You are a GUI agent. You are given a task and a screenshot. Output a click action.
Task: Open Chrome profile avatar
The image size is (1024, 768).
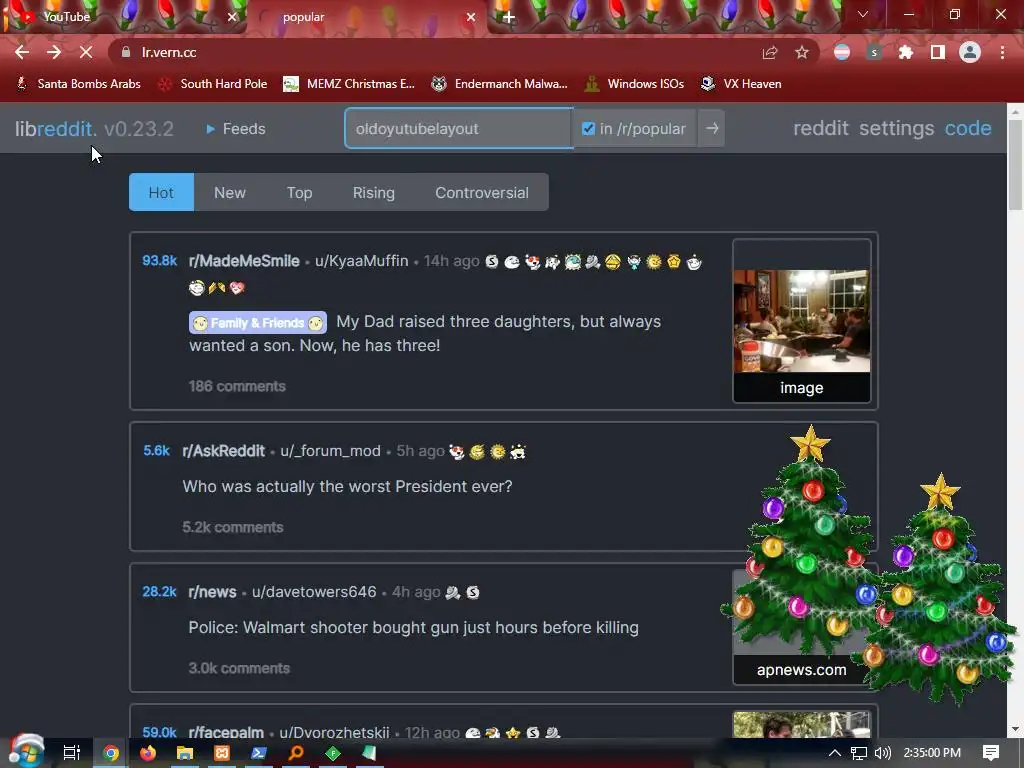(x=970, y=52)
